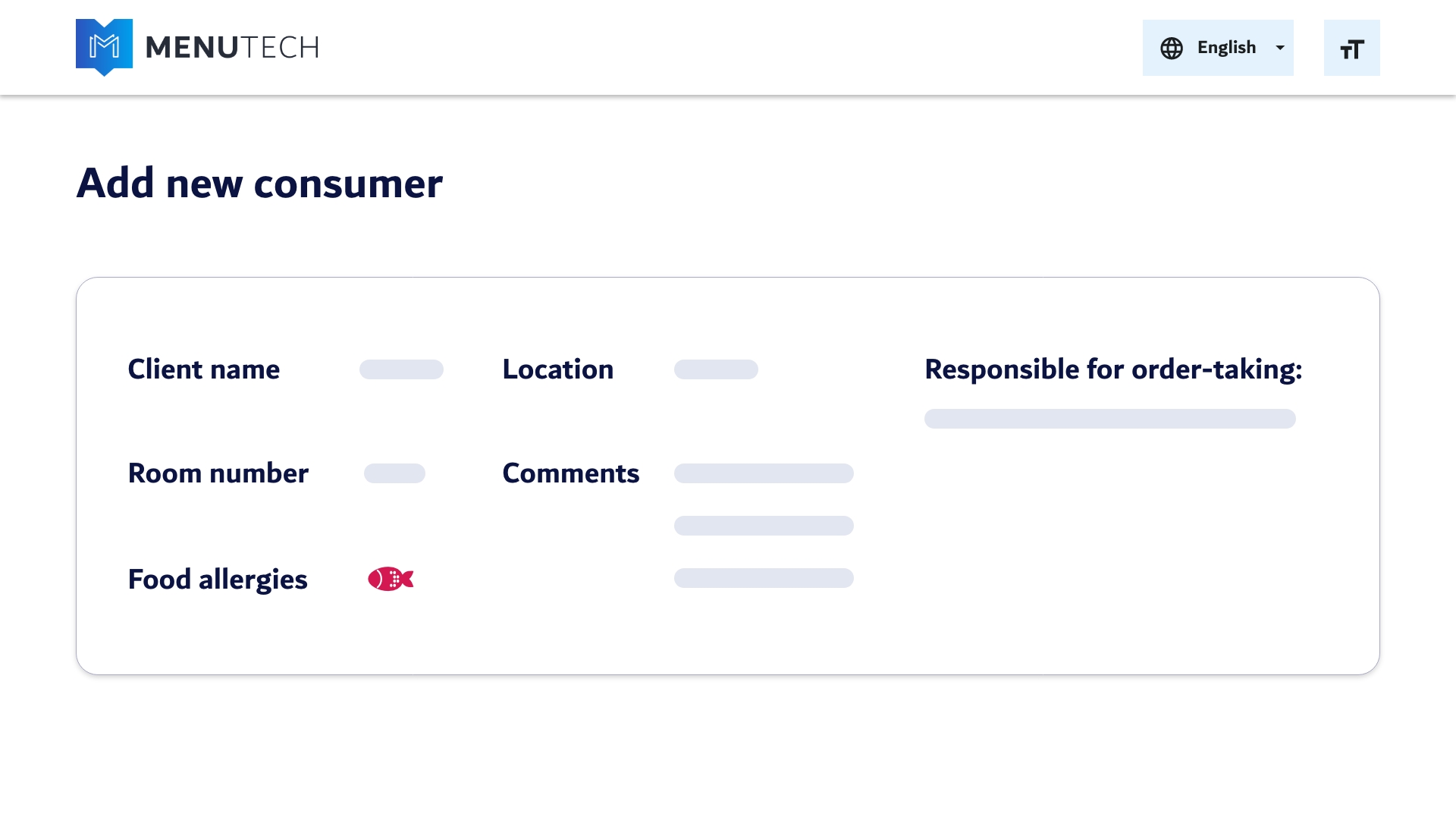Screen dimensions: 1456x817
Task: Select the placeholder bar under Responsible for order-taking
Action: (1109, 419)
